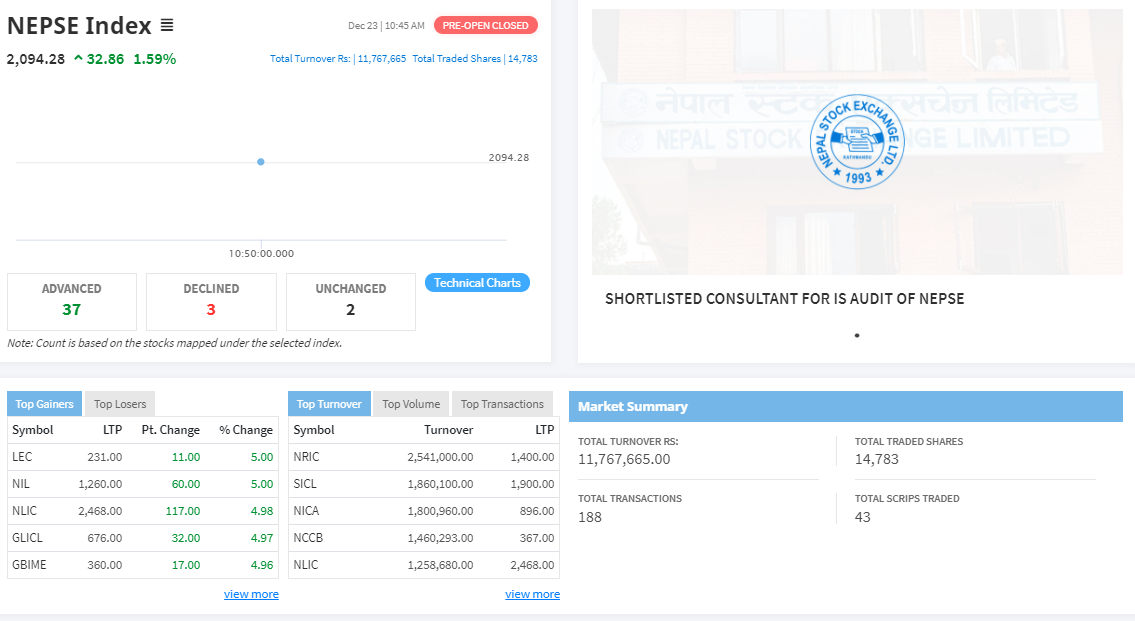Click the UNCHANGED 2 count box
Viewport: 1135px width, 621px height.
(351, 302)
